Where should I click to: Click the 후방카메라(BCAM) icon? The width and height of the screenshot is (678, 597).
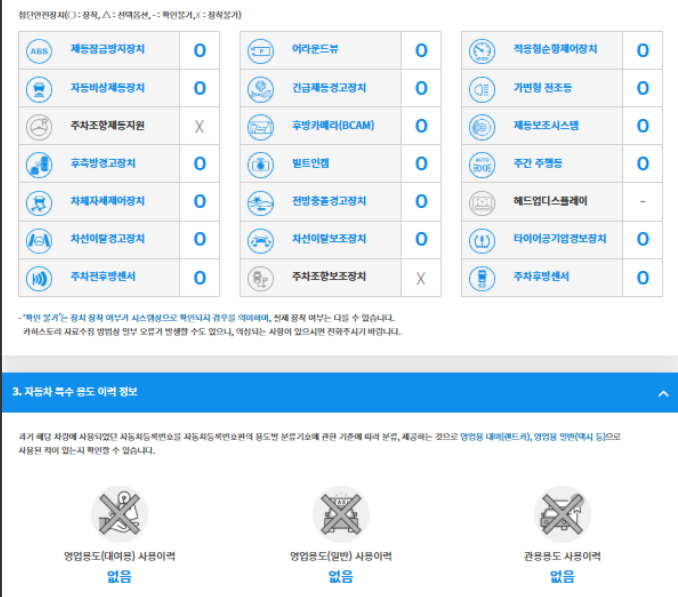coord(260,127)
